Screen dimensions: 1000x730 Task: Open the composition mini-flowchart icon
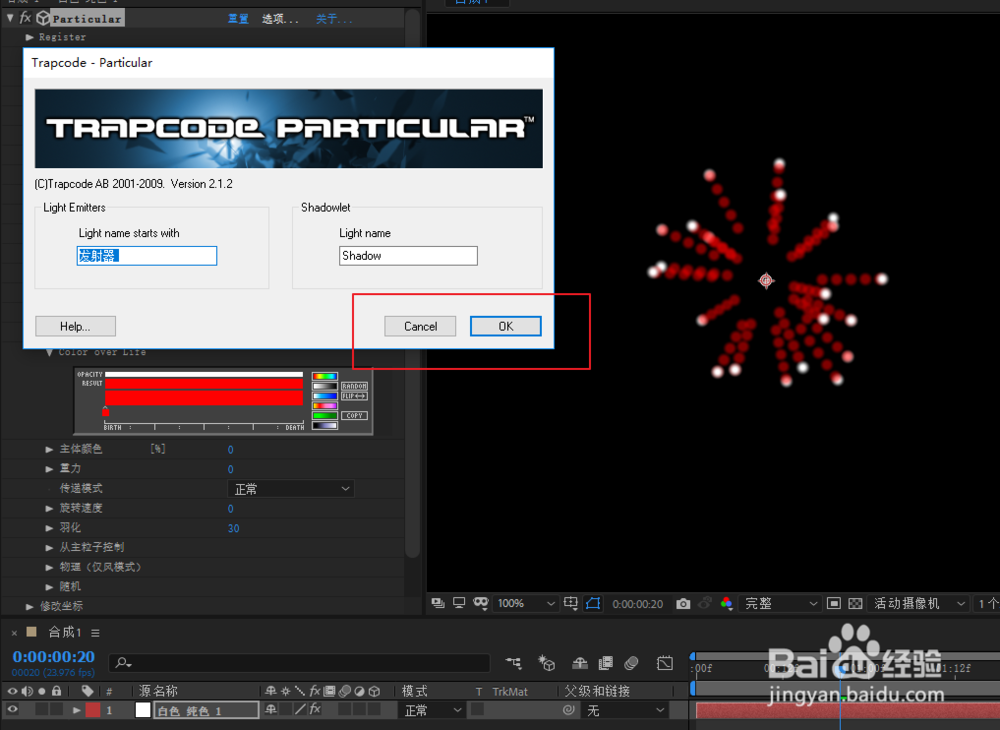[513, 663]
